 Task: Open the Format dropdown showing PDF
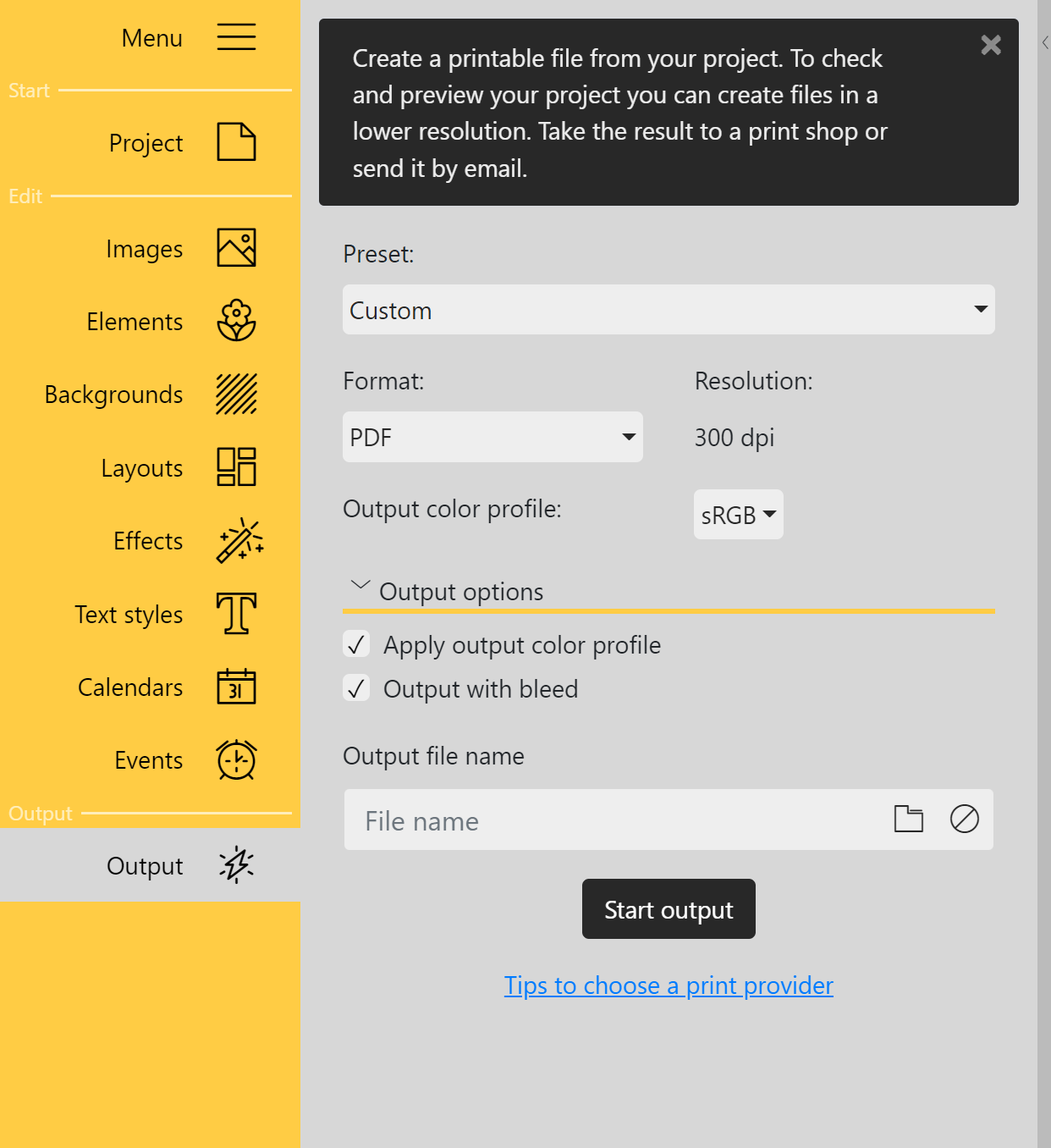(x=492, y=437)
